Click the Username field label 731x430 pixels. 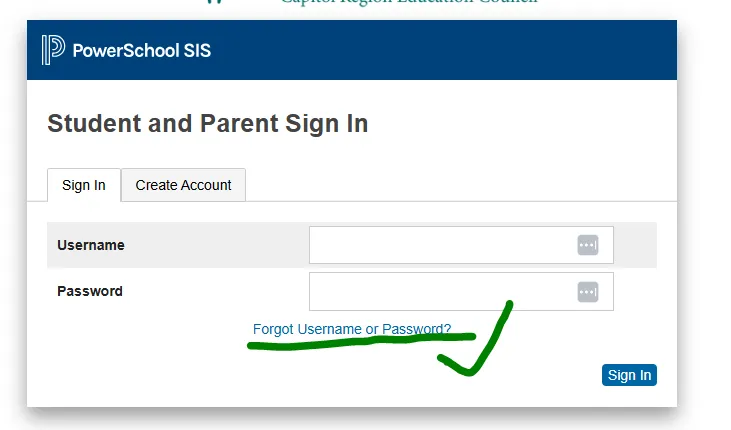pos(91,245)
